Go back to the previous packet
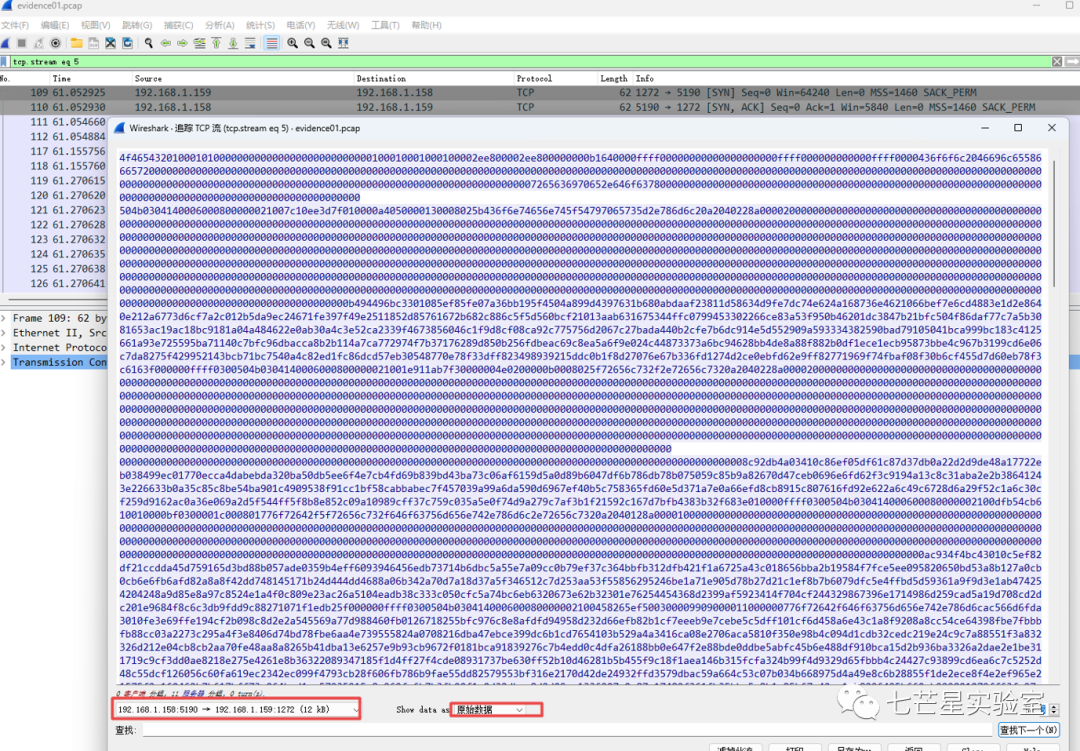 click(x=165, y=43)
